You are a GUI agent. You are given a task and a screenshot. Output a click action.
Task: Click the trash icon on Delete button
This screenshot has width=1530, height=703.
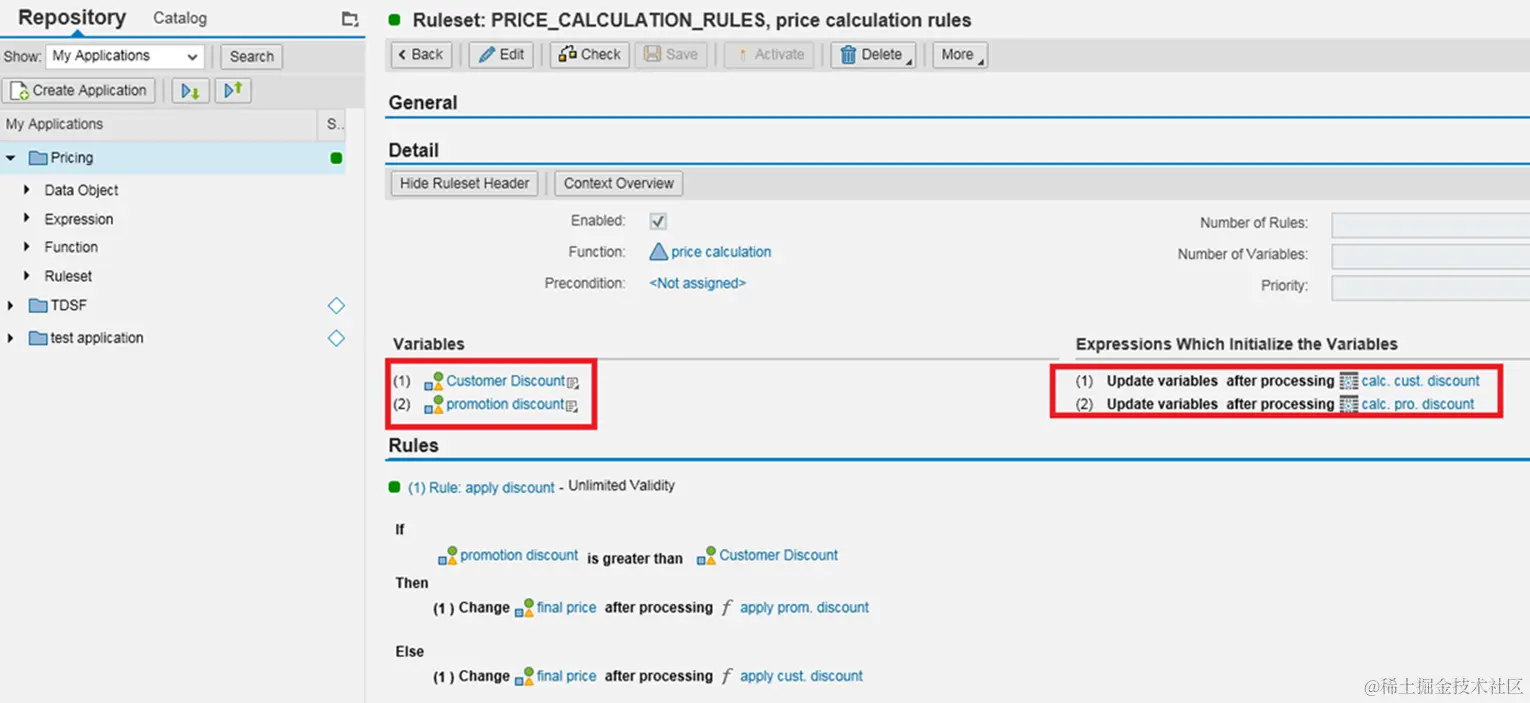[x=848, y=55]
